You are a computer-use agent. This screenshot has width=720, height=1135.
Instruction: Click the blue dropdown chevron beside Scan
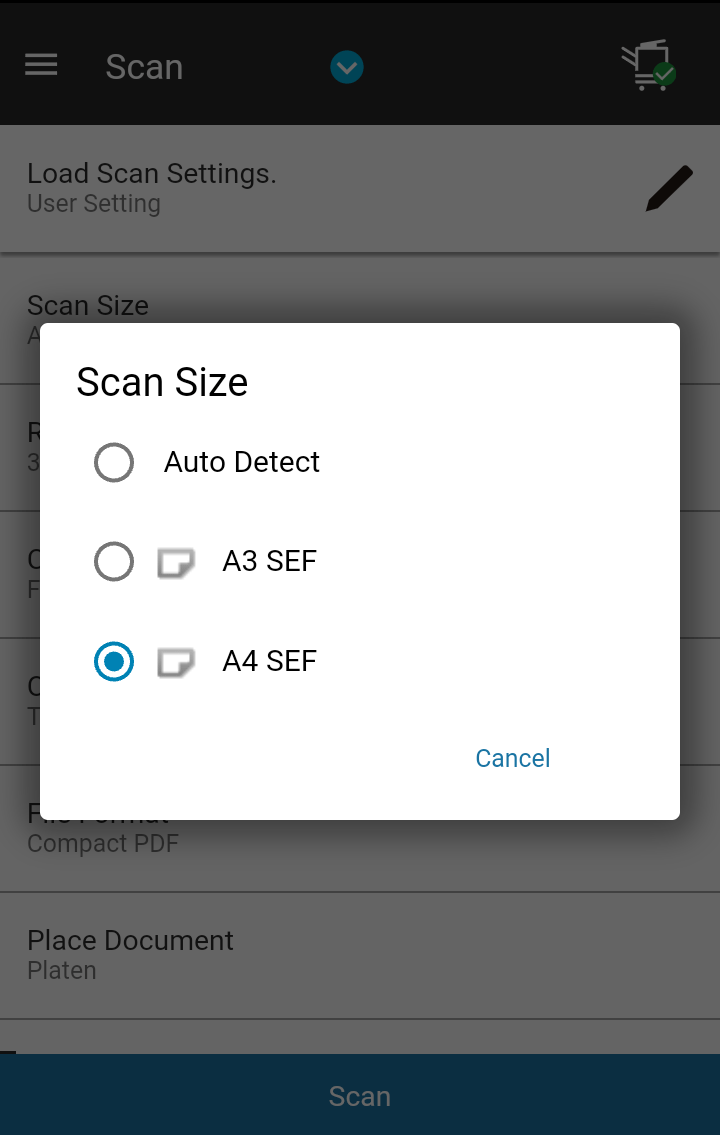pos(346,68)
